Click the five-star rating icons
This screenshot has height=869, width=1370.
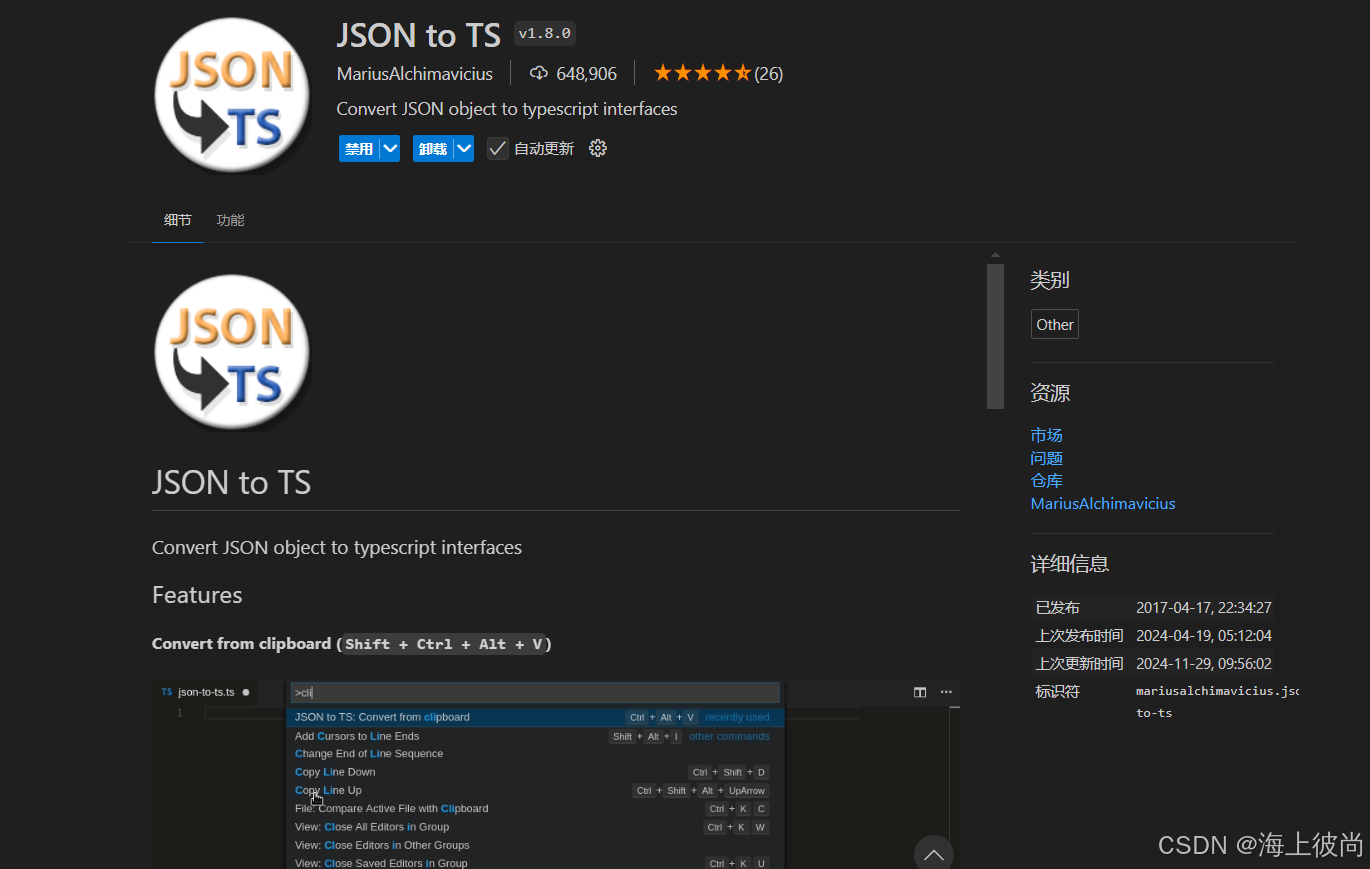(701, 73)
